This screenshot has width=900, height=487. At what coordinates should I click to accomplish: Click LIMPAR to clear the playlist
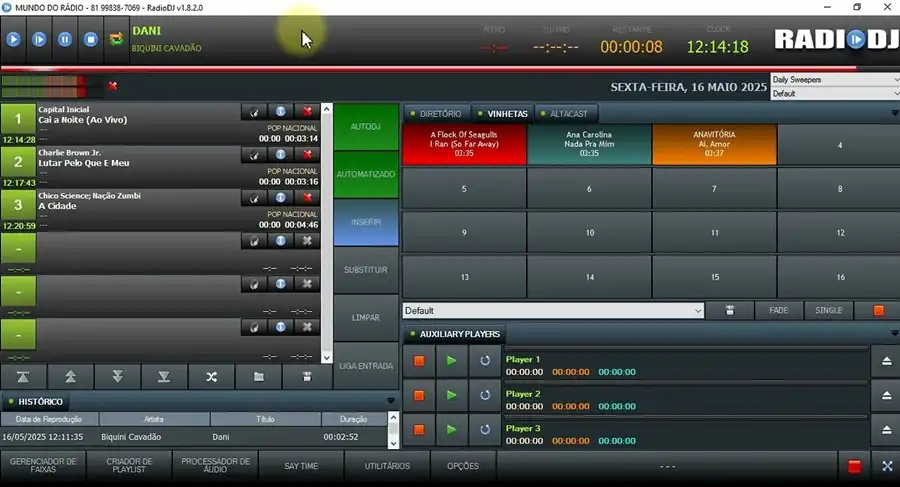(366, 318)
